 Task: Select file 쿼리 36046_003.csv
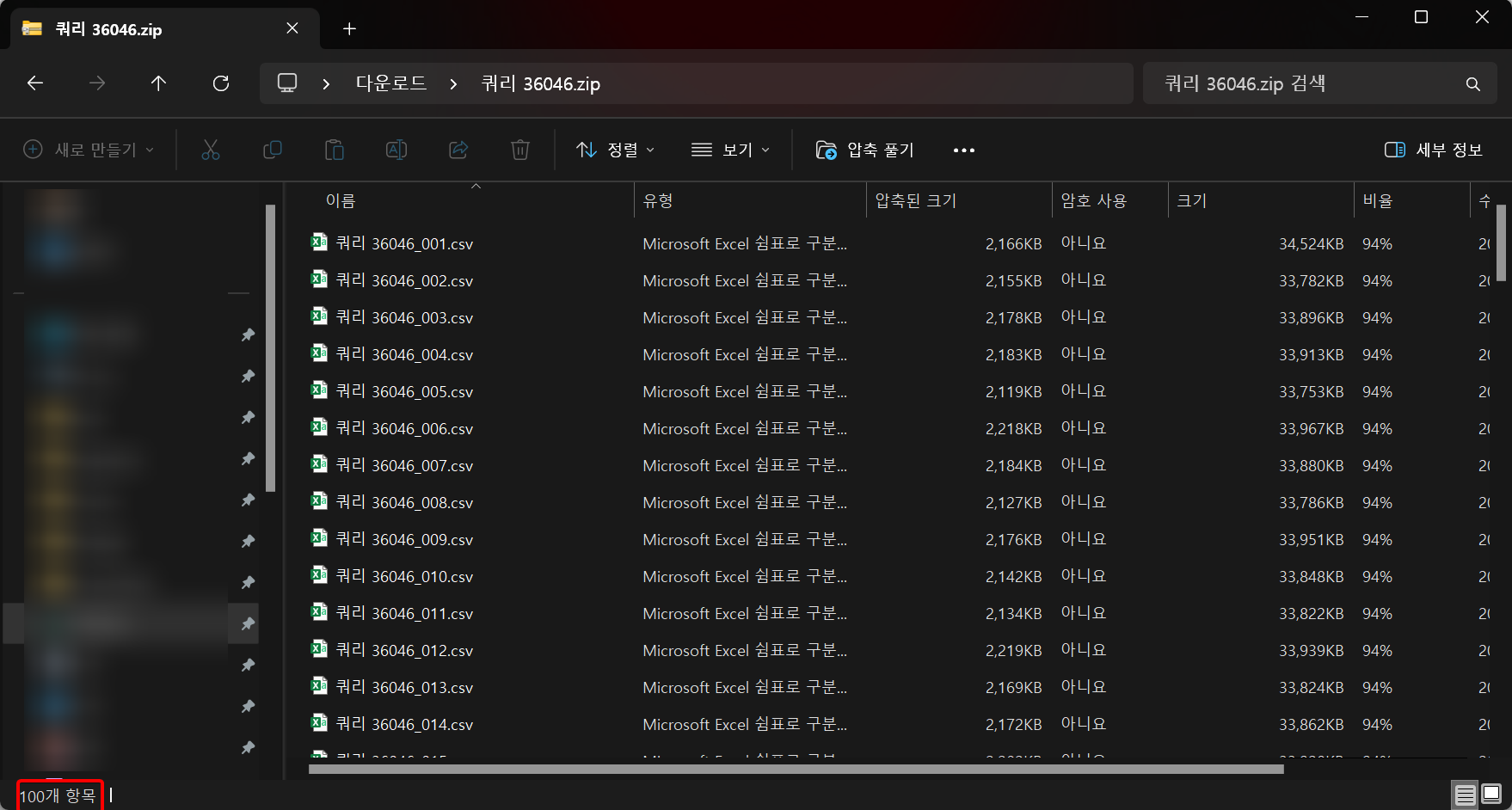404,317
